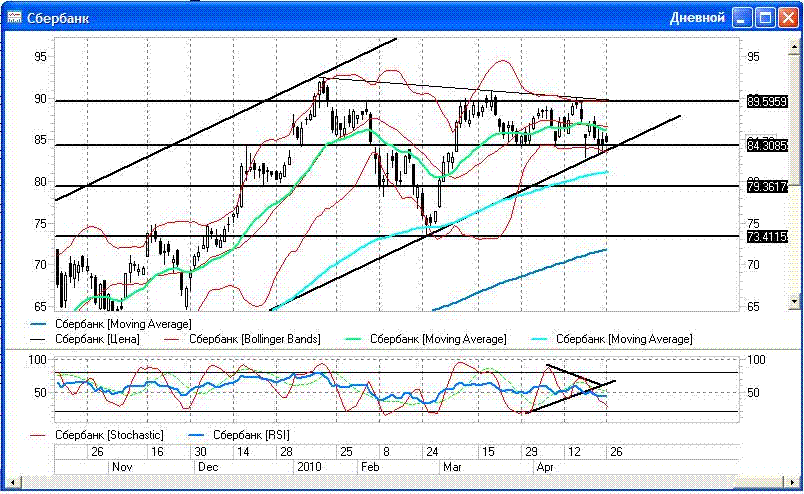Minimize the Сбербанк chart window

click(742, 18)
